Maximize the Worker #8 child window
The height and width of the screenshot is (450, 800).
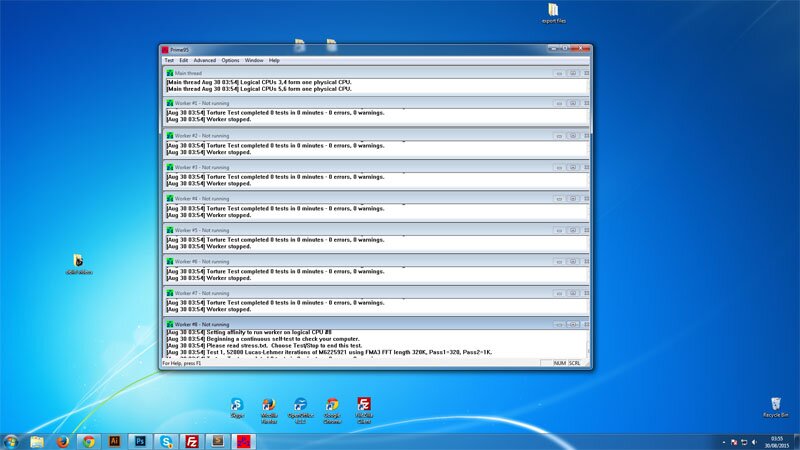tap(573, 324)
